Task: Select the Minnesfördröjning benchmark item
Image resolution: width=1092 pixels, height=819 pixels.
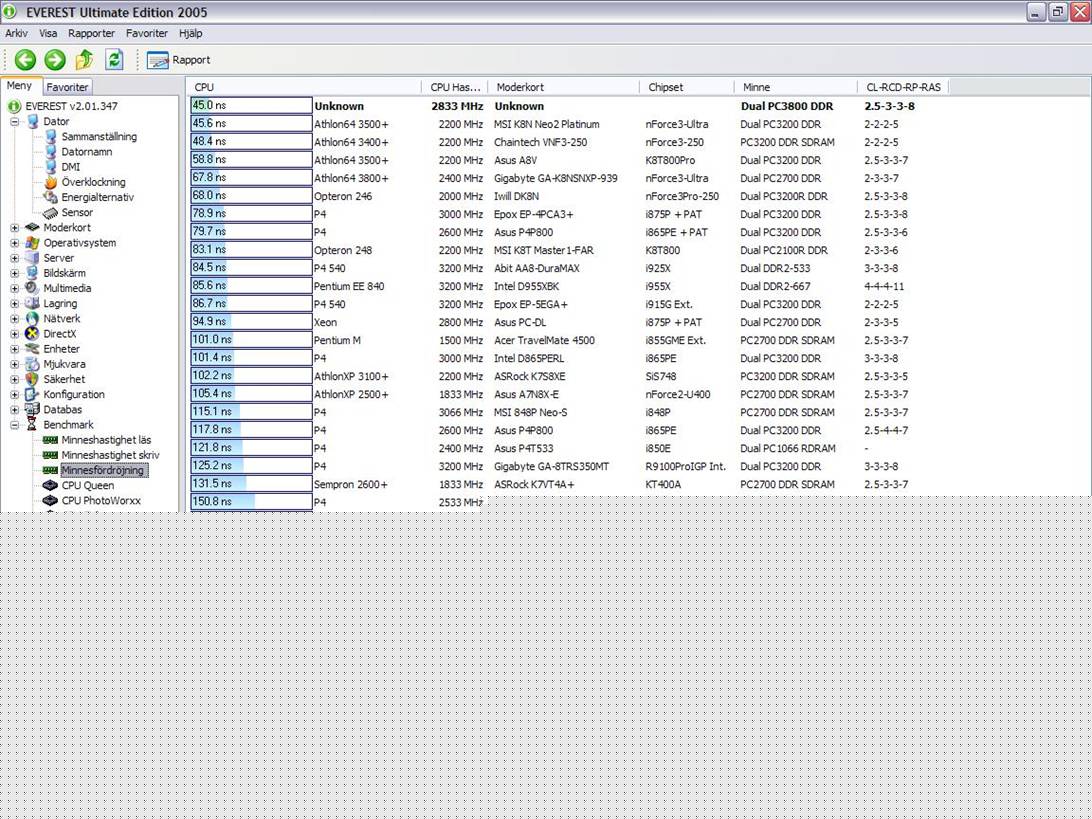Action: click(102, 471)
